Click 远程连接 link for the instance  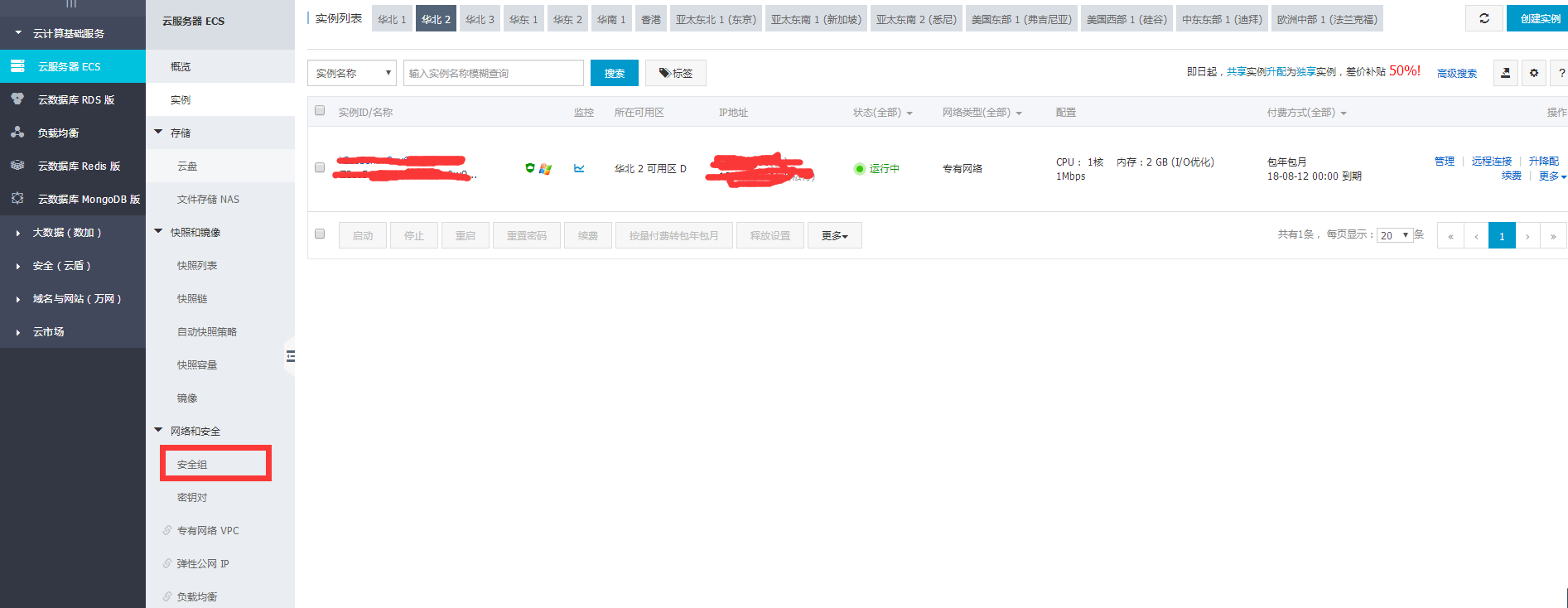(1492, 161)
